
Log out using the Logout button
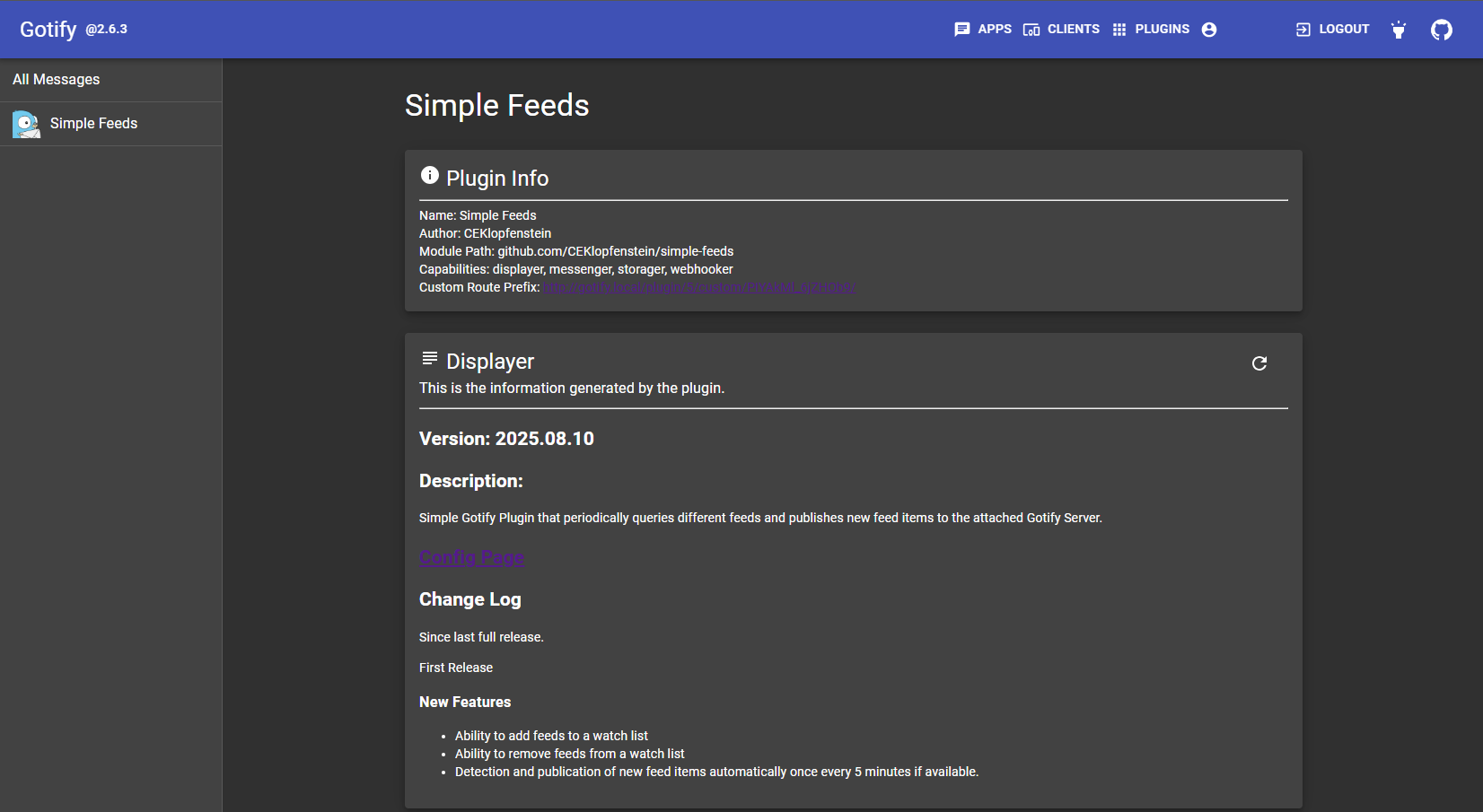(x=1332, y=30)
